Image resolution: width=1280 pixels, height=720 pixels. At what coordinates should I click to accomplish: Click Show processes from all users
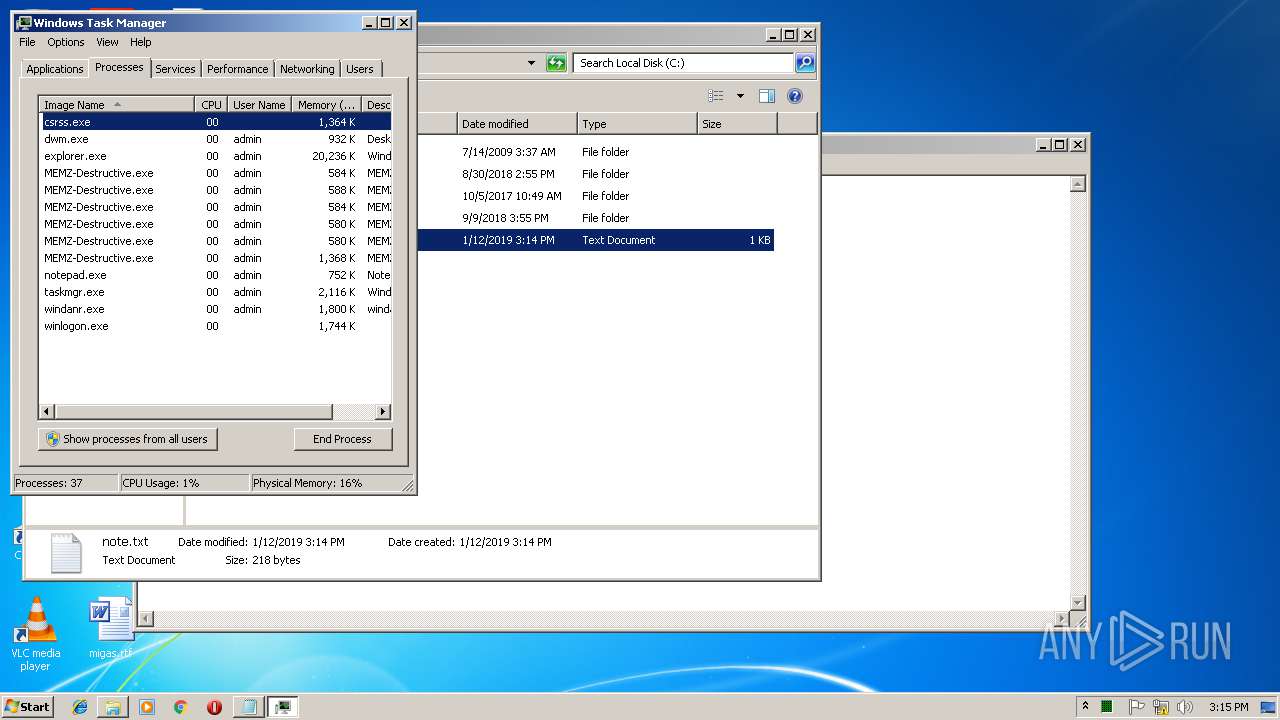(128, 439)
